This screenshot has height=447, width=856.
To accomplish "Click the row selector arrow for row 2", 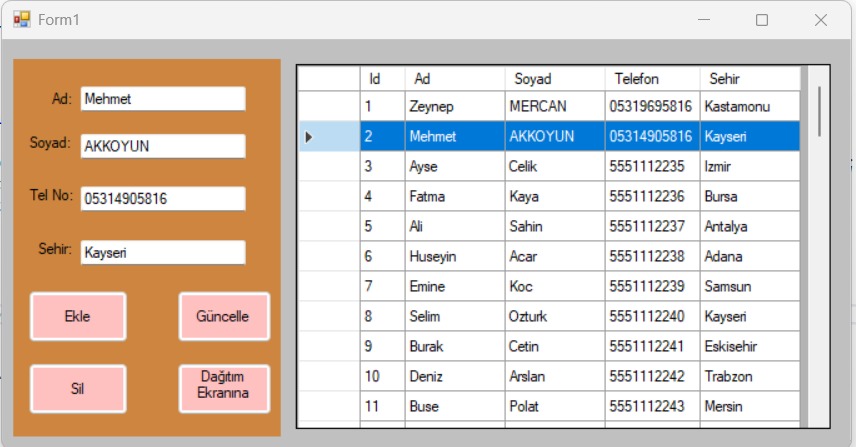I will tap(308, 136).
